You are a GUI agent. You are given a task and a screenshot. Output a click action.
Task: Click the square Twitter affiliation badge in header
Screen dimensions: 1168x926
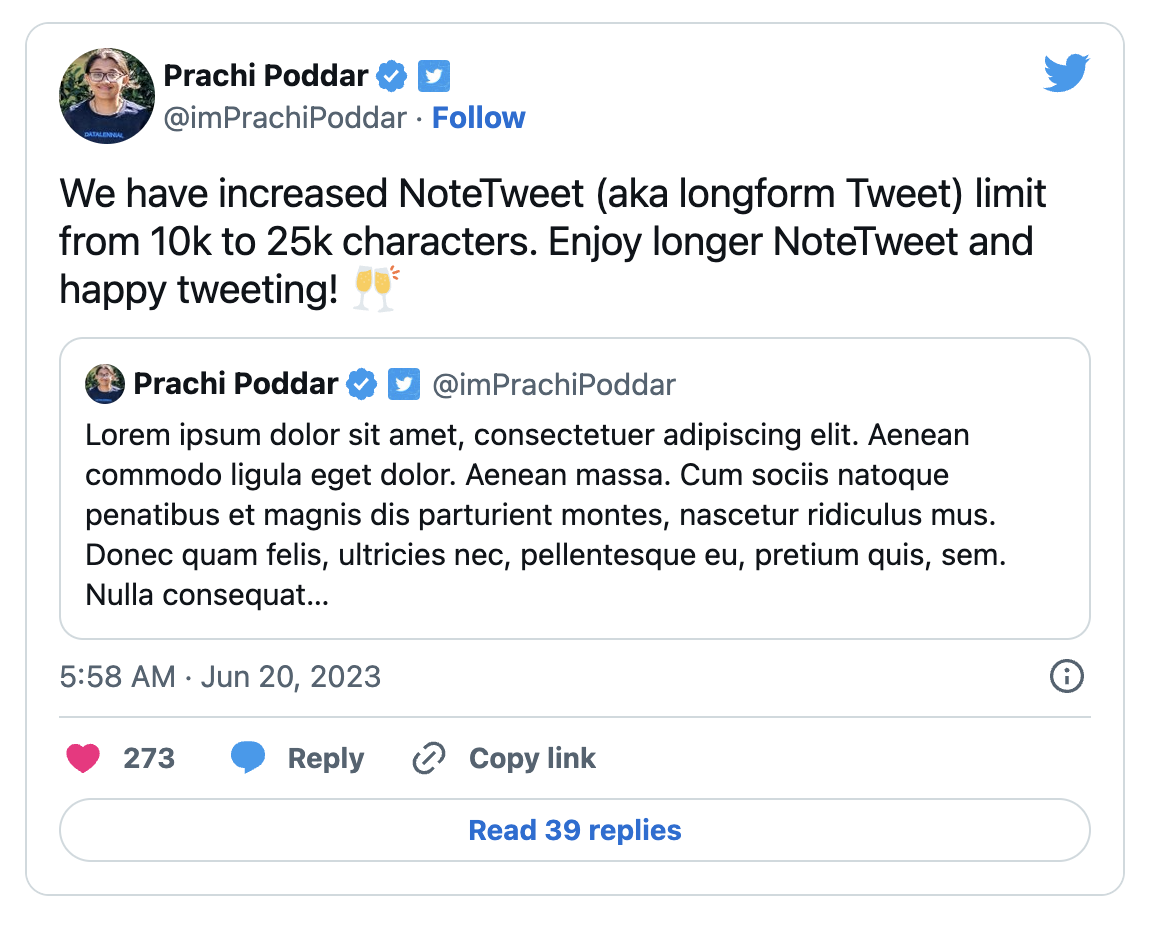(x=434, y=75)
